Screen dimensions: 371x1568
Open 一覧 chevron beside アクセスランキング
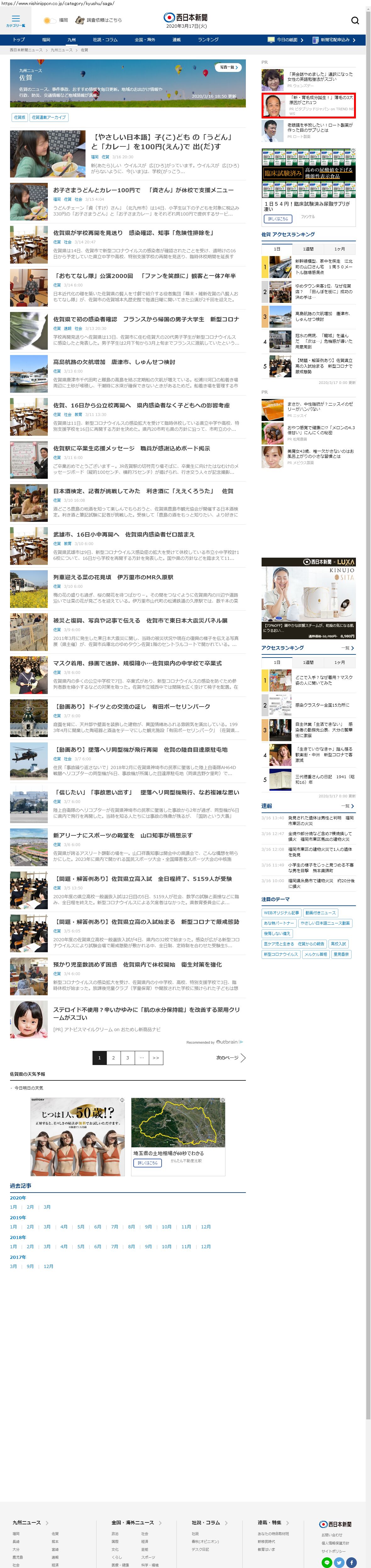coord(348,648)
